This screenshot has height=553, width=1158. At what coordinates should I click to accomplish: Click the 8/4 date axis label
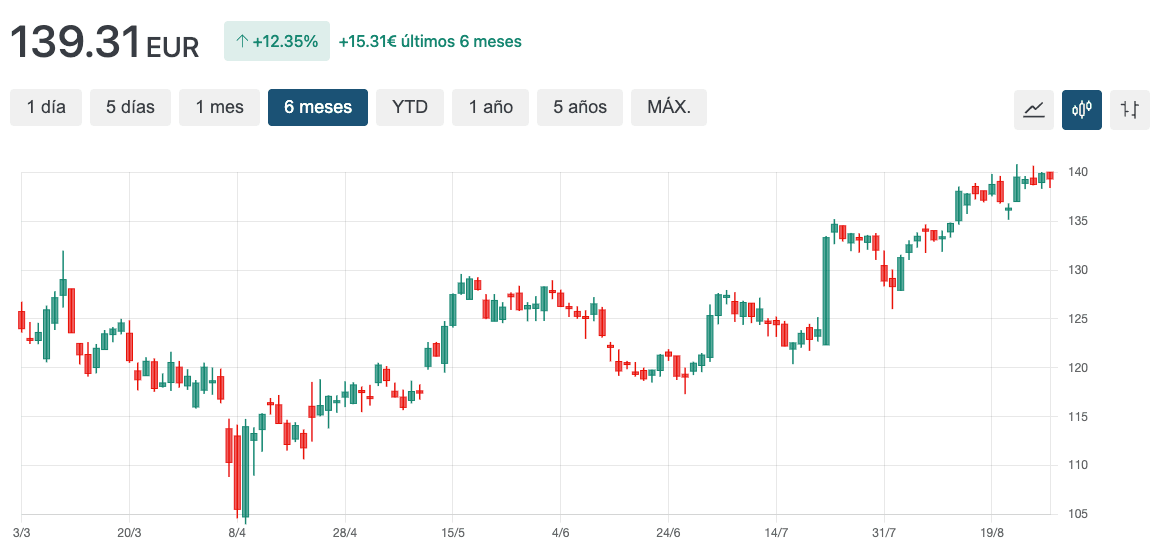point(237,533)
